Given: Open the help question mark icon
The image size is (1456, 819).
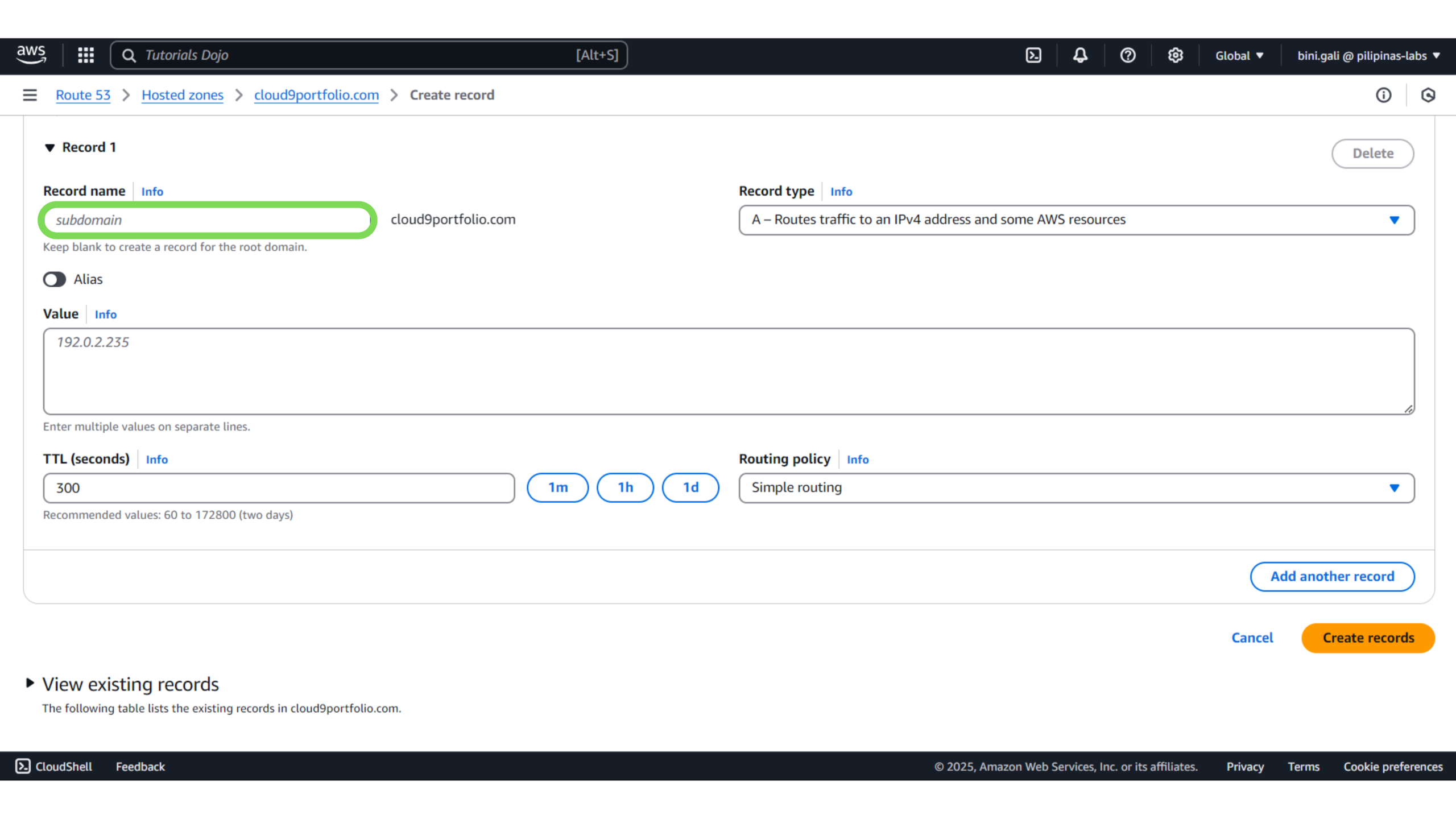Looking at the screenshot, I should click(1127, 55).
